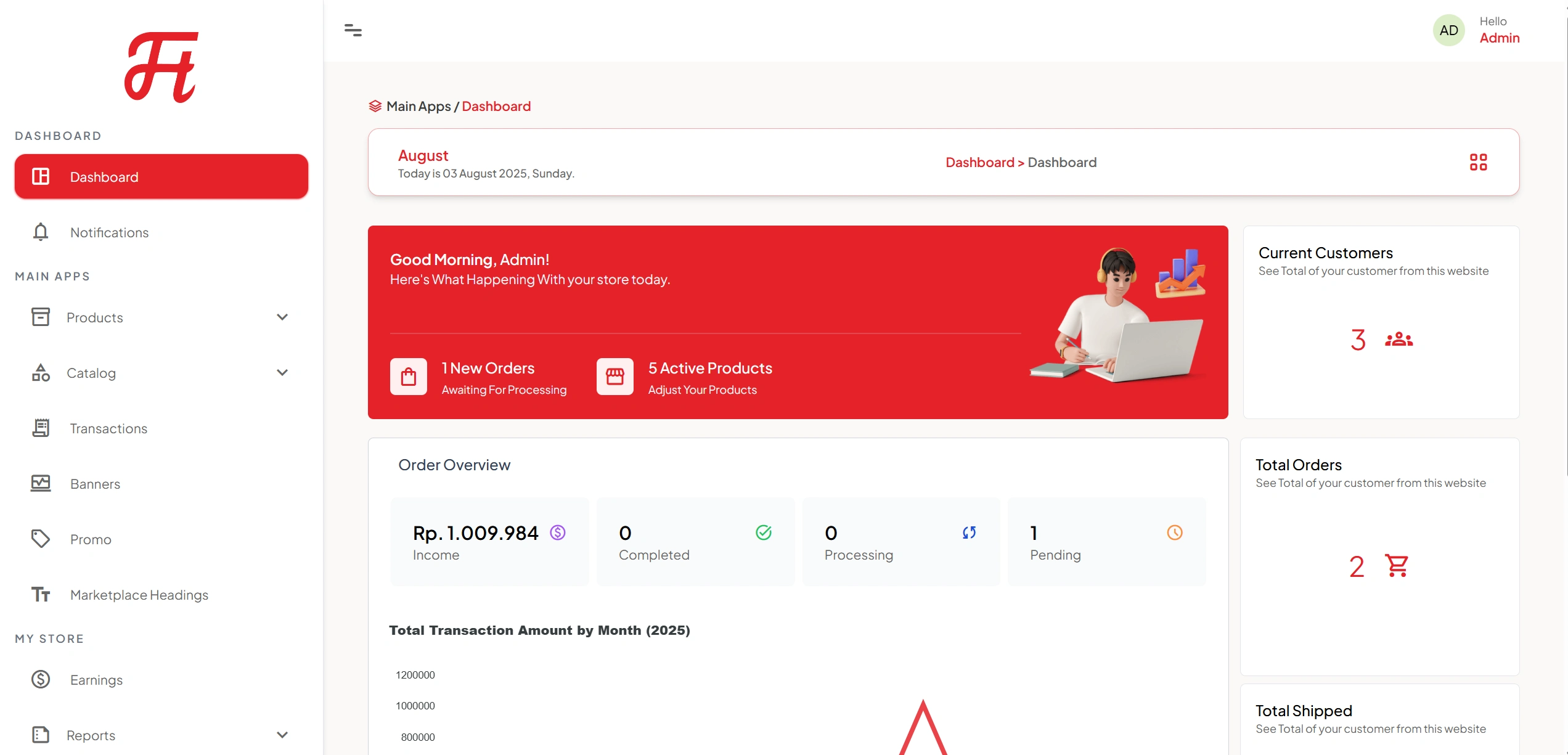The width and height of the screenshot is (1568, 755).
Task: Open the Notifications bell icon
Action: [x=40, y=232]
